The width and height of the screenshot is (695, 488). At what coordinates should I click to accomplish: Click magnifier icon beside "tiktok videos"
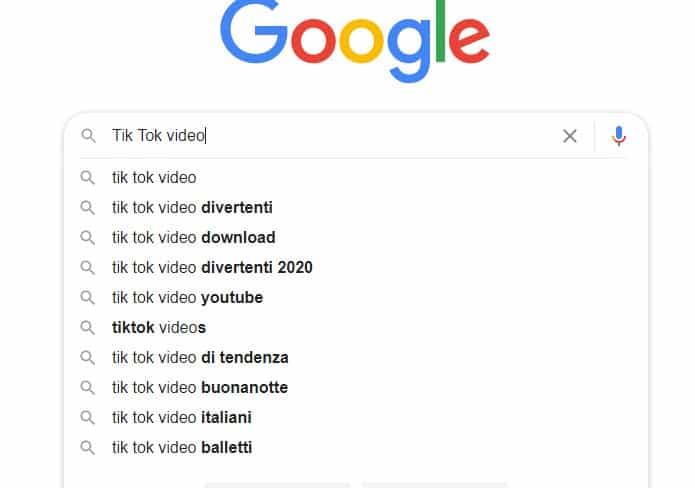[88, 328]
